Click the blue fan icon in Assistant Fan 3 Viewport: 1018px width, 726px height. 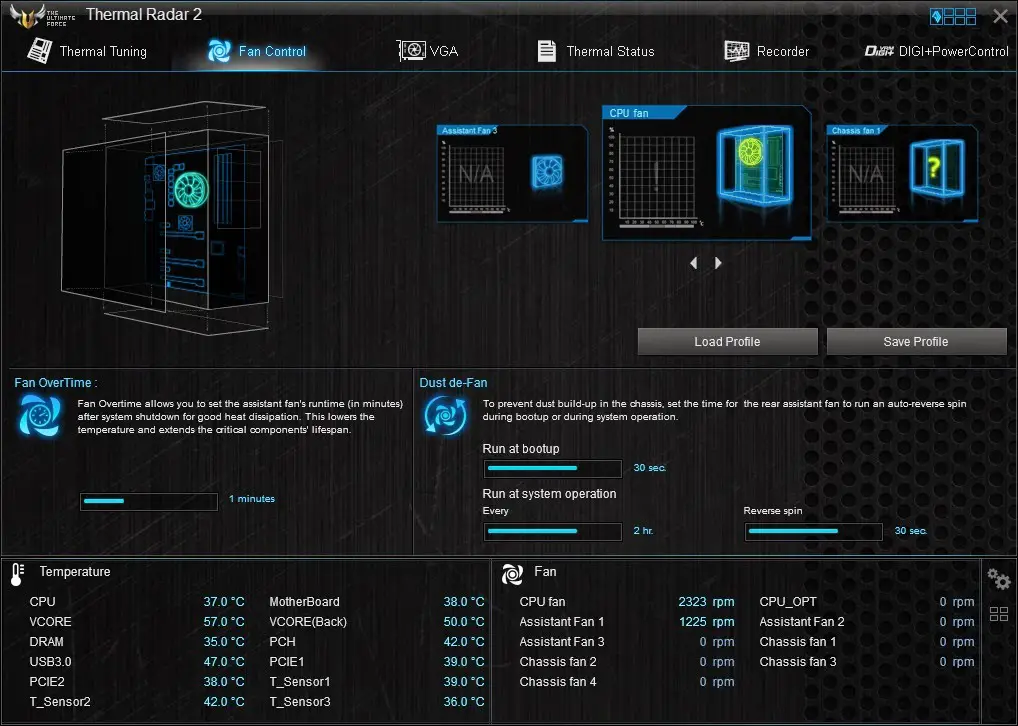pyautogui.click(x=547, y=172)
